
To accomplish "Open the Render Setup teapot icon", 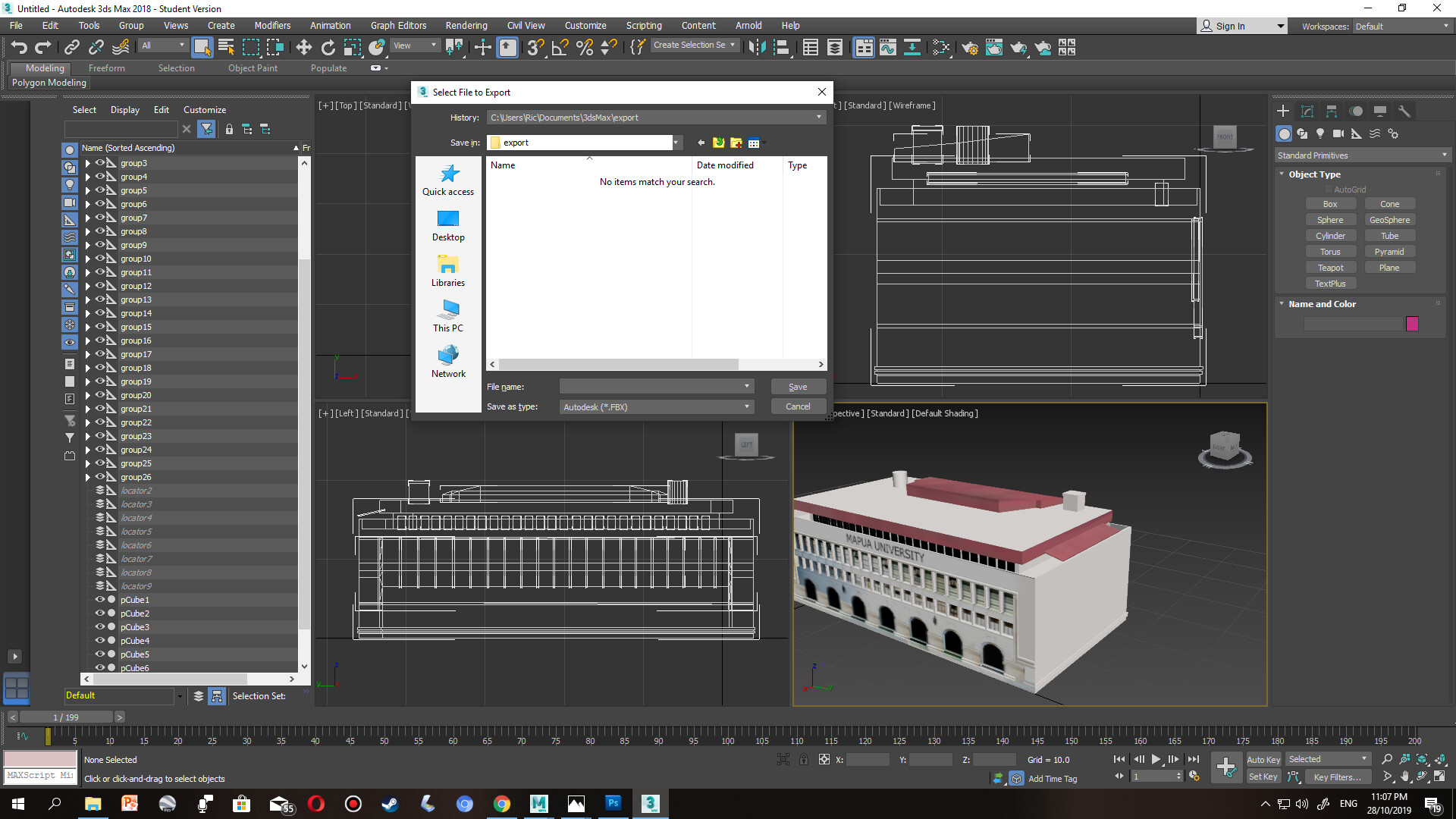I will 969,48.
